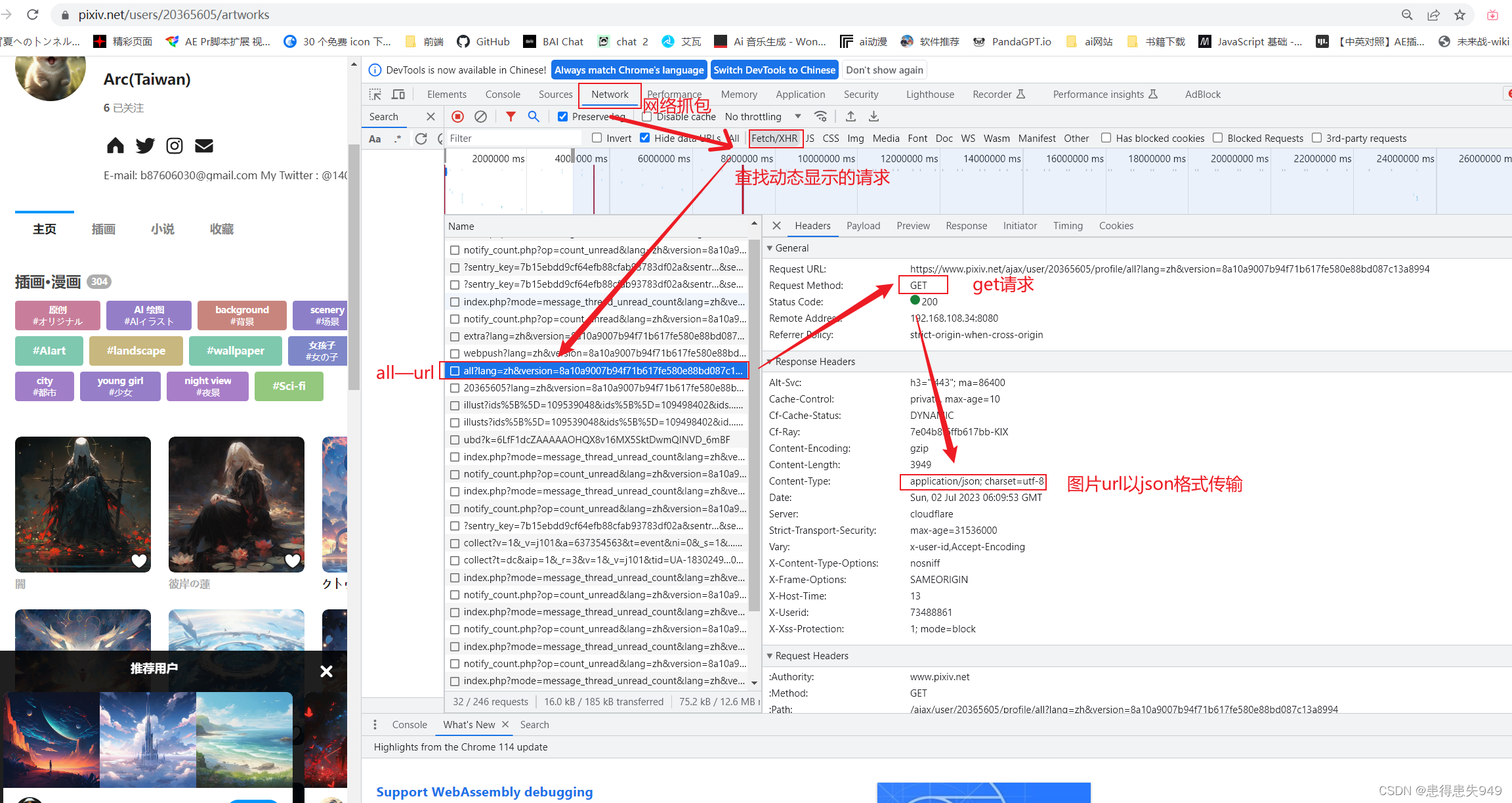Toggle the Has blocked cookies checkbox

(x=1106, y=138)
